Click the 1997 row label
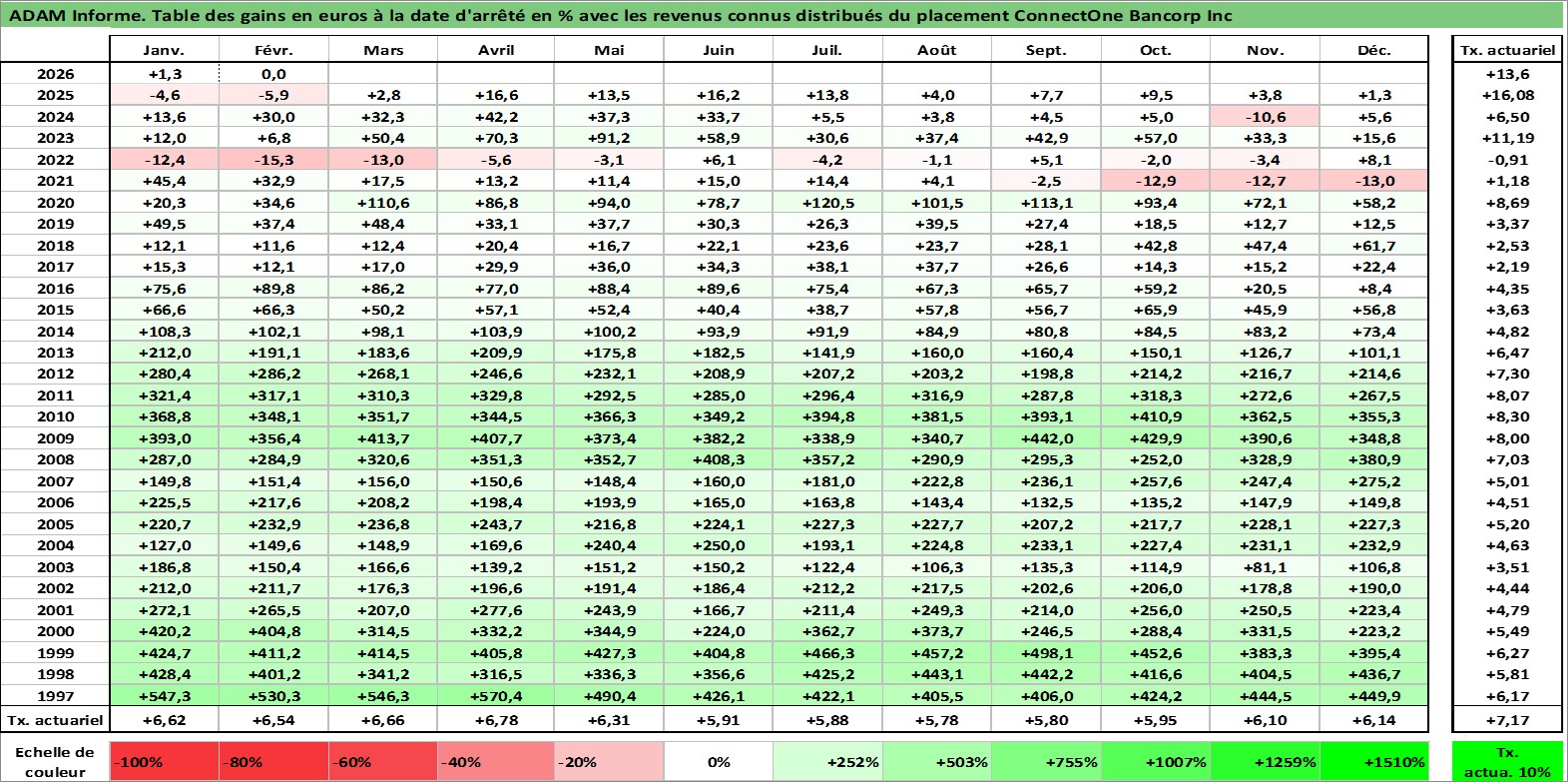The width and height of the screenshot is (1568, 782). (x=55, y=696)
